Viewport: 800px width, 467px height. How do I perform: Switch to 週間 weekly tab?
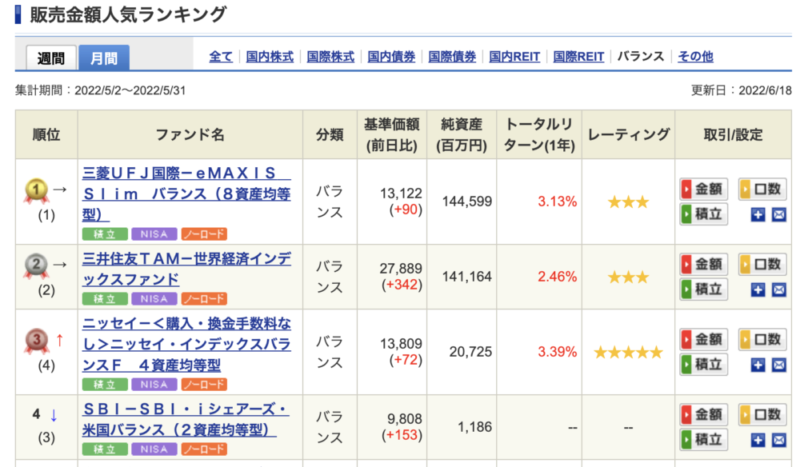click(51, 58)
